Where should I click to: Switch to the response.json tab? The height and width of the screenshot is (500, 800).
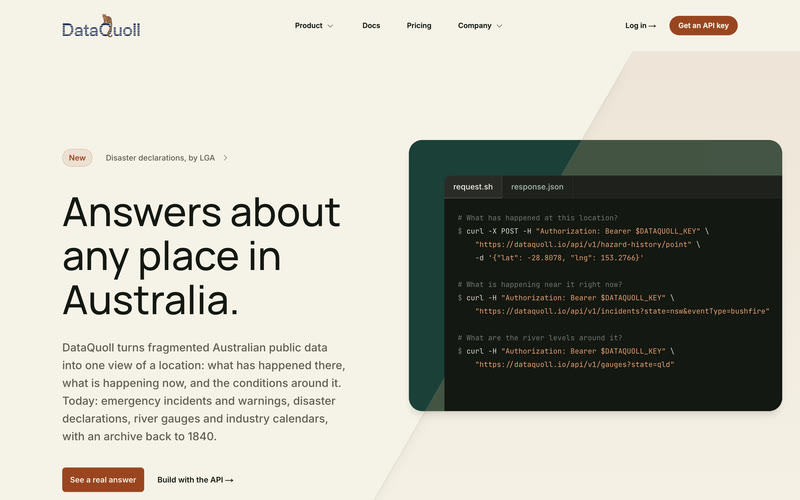[x=537, y=187]
